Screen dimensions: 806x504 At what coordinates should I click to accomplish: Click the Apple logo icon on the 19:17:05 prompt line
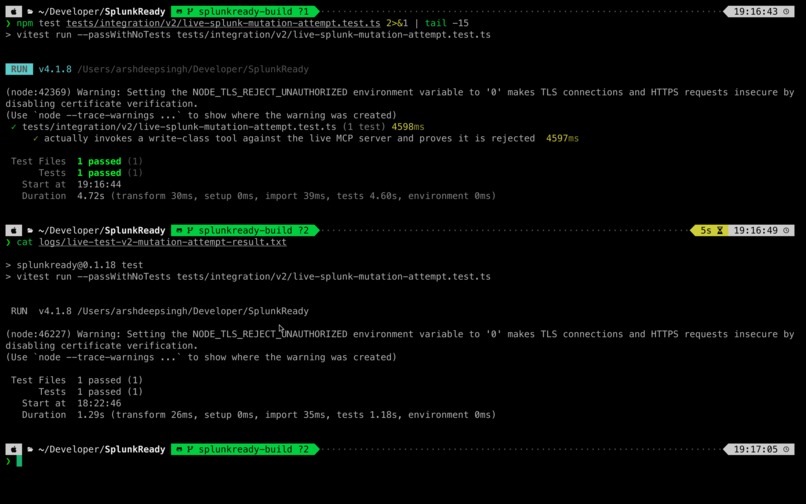click(x=13, y=449)
